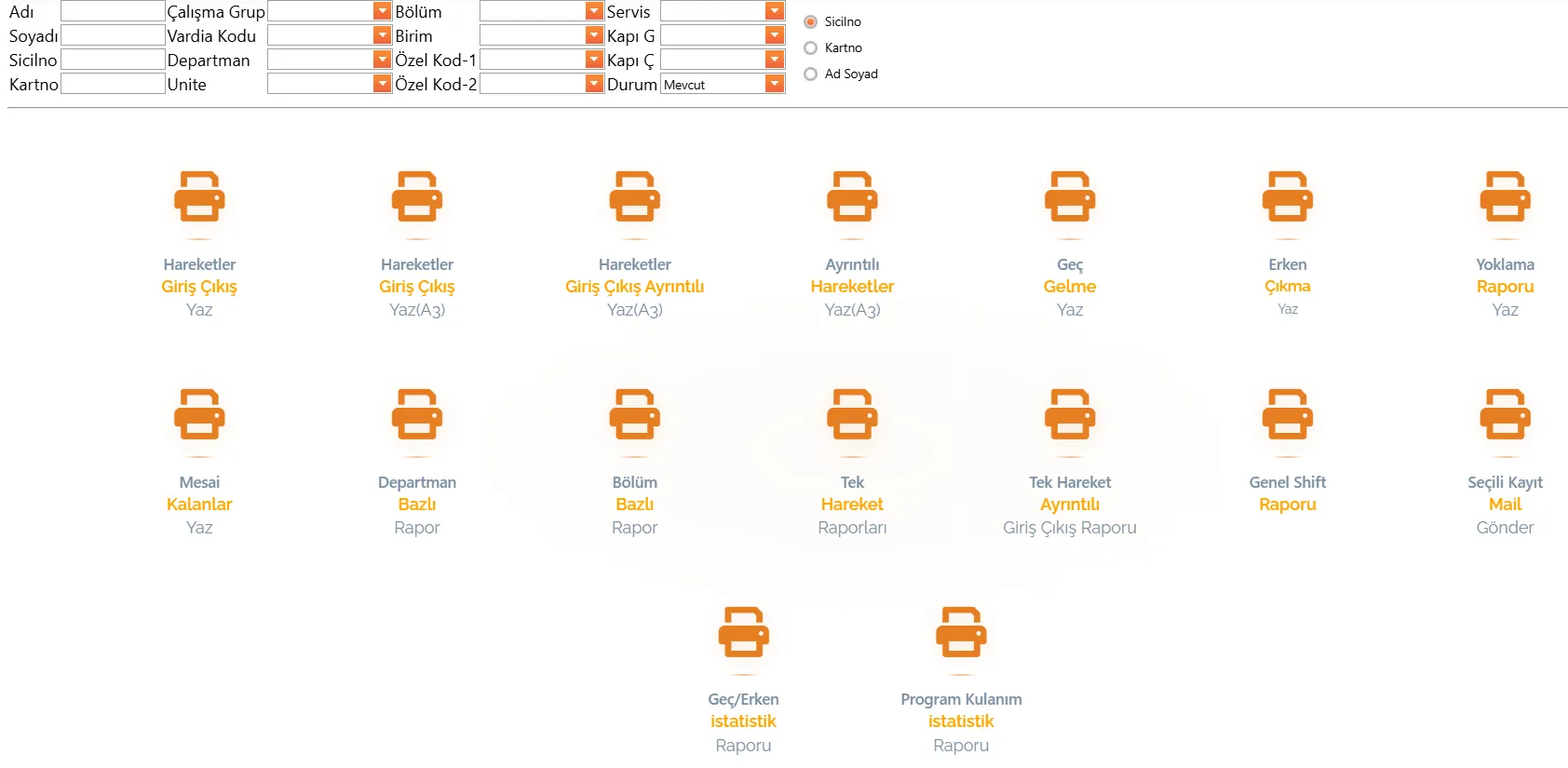Open the Bölüm dropdown list
Image resolution: width=1568 pixels, height=768 pixels.
(594, 11)
